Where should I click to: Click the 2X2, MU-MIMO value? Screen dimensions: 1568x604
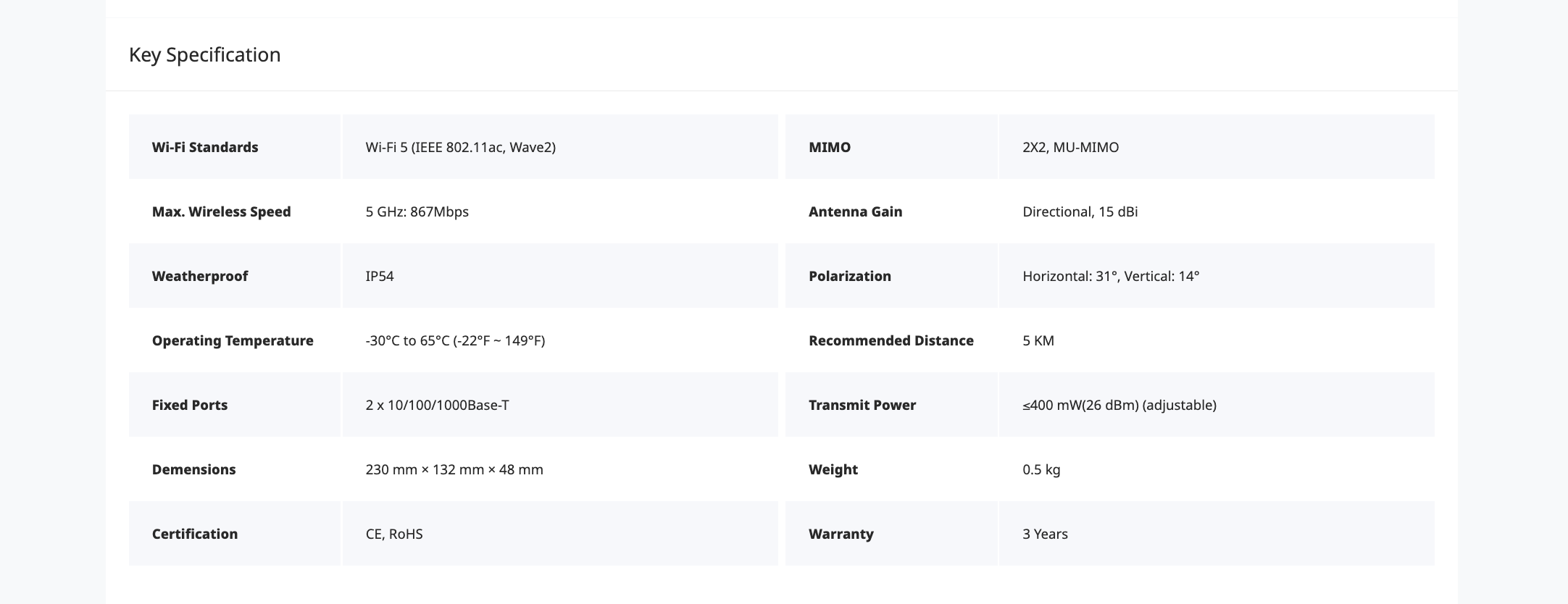tap(1071, 147)
